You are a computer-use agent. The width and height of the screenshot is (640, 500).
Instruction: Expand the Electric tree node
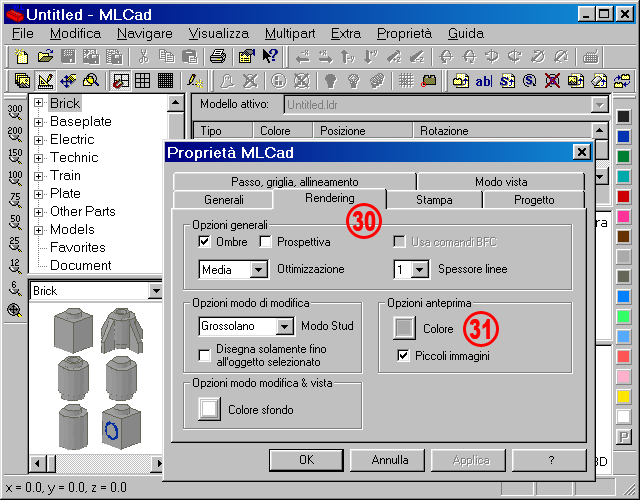click(38, 140)
